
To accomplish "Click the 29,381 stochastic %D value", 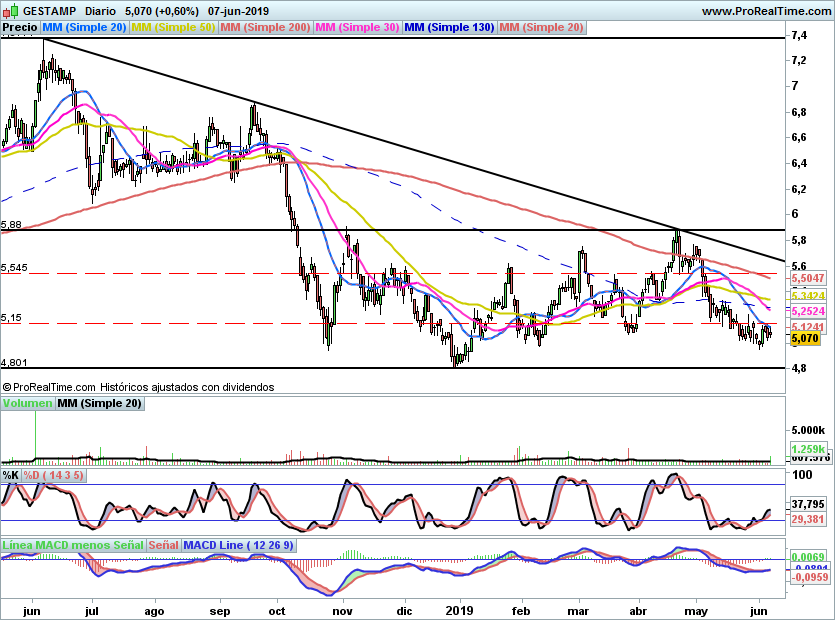I will click(808, 519).
